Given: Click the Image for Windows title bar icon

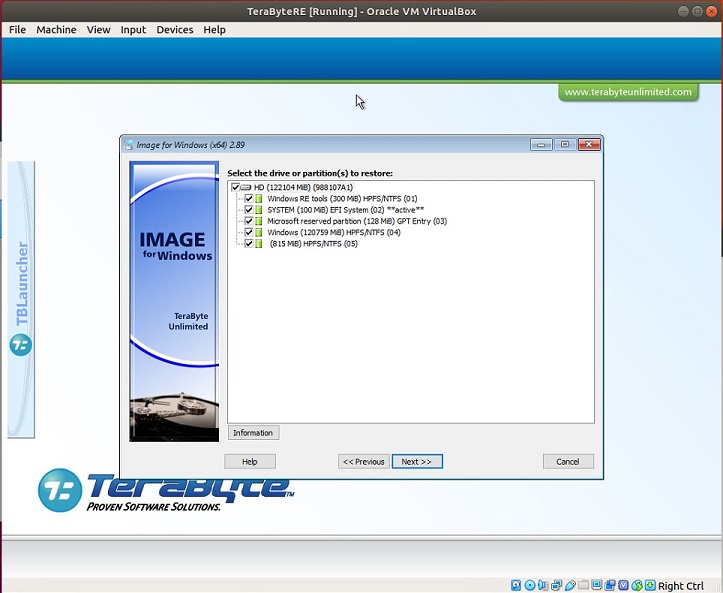Looking at the screenshot, I should (x=129, y=145).
